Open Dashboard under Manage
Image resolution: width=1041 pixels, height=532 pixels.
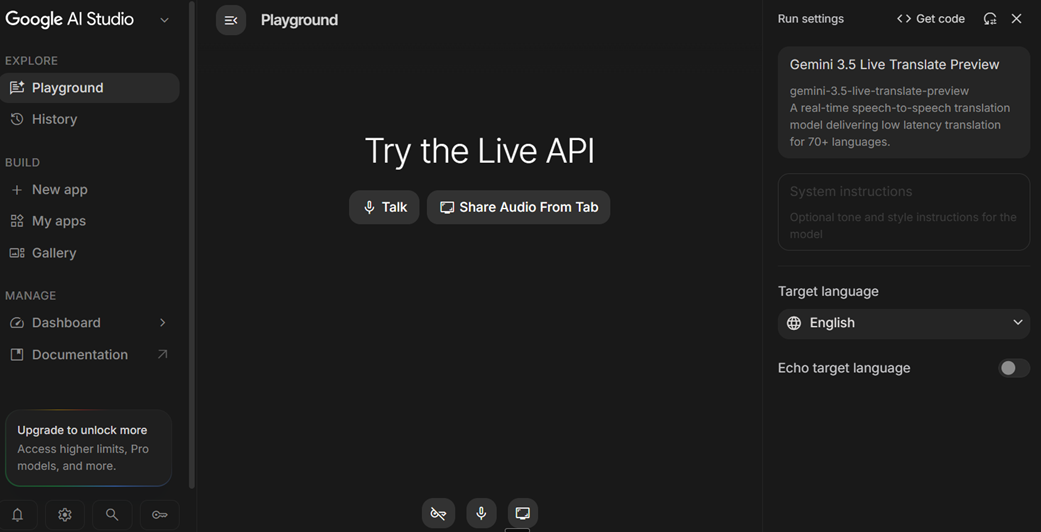pyautogui.click(x=90, y=323)
